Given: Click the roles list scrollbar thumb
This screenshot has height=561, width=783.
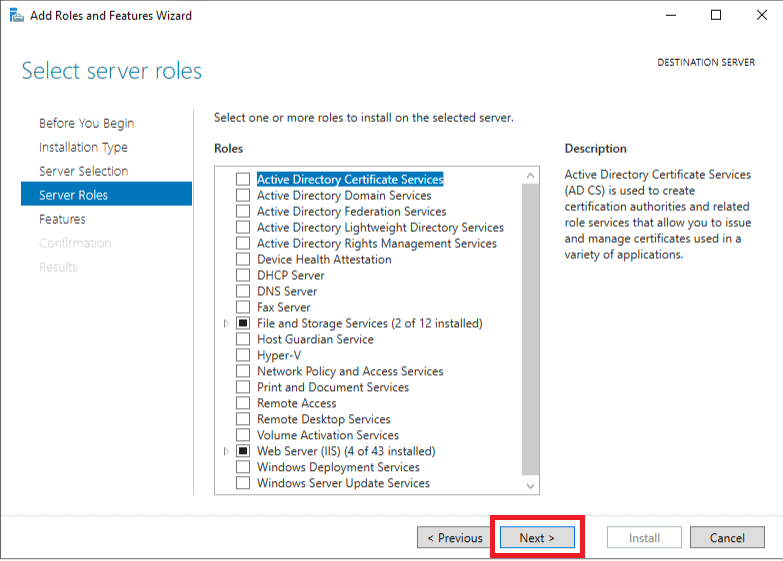Looking at the screenshot, I should point(530,330).
